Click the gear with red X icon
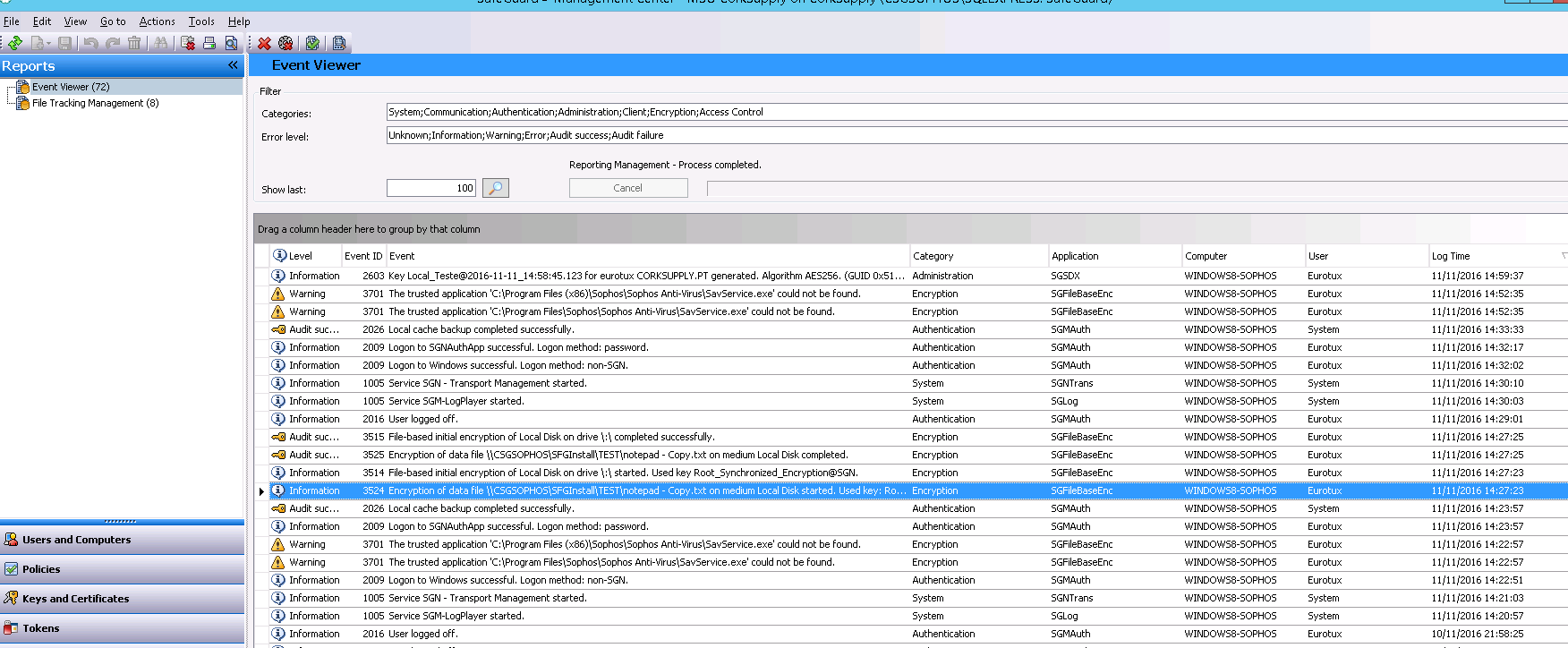The height and width of the screenshot is (648, 1568). (285, 43)
